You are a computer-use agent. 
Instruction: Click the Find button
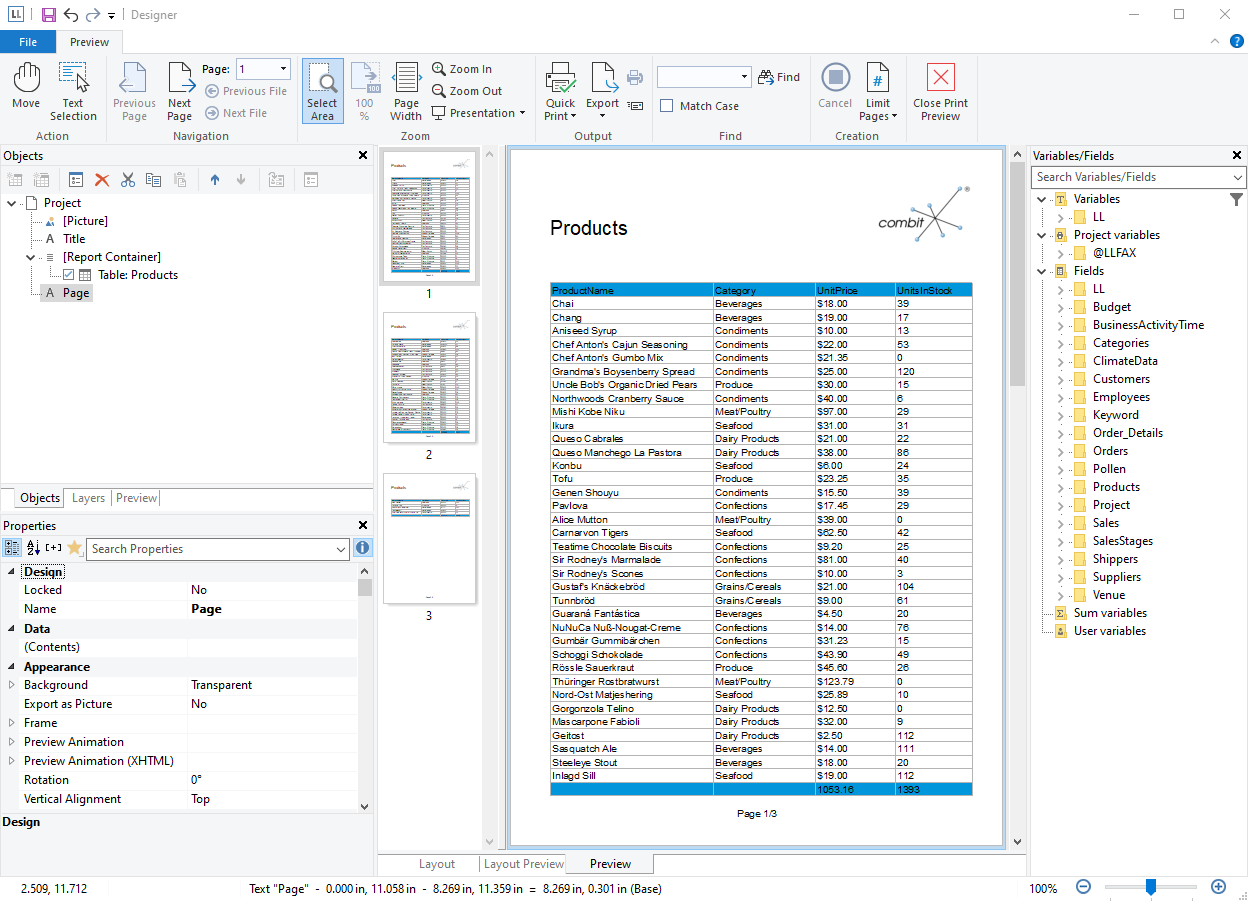(x=779, y=77)
